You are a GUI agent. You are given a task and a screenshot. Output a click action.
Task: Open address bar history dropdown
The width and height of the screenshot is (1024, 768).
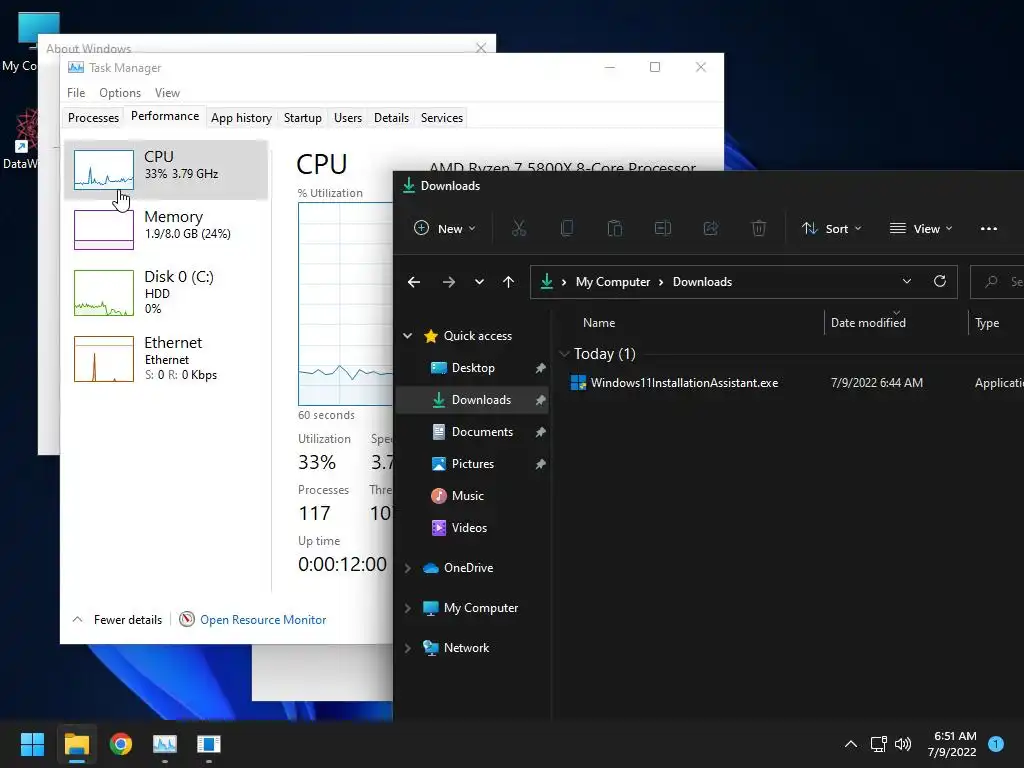click(906, 281)
